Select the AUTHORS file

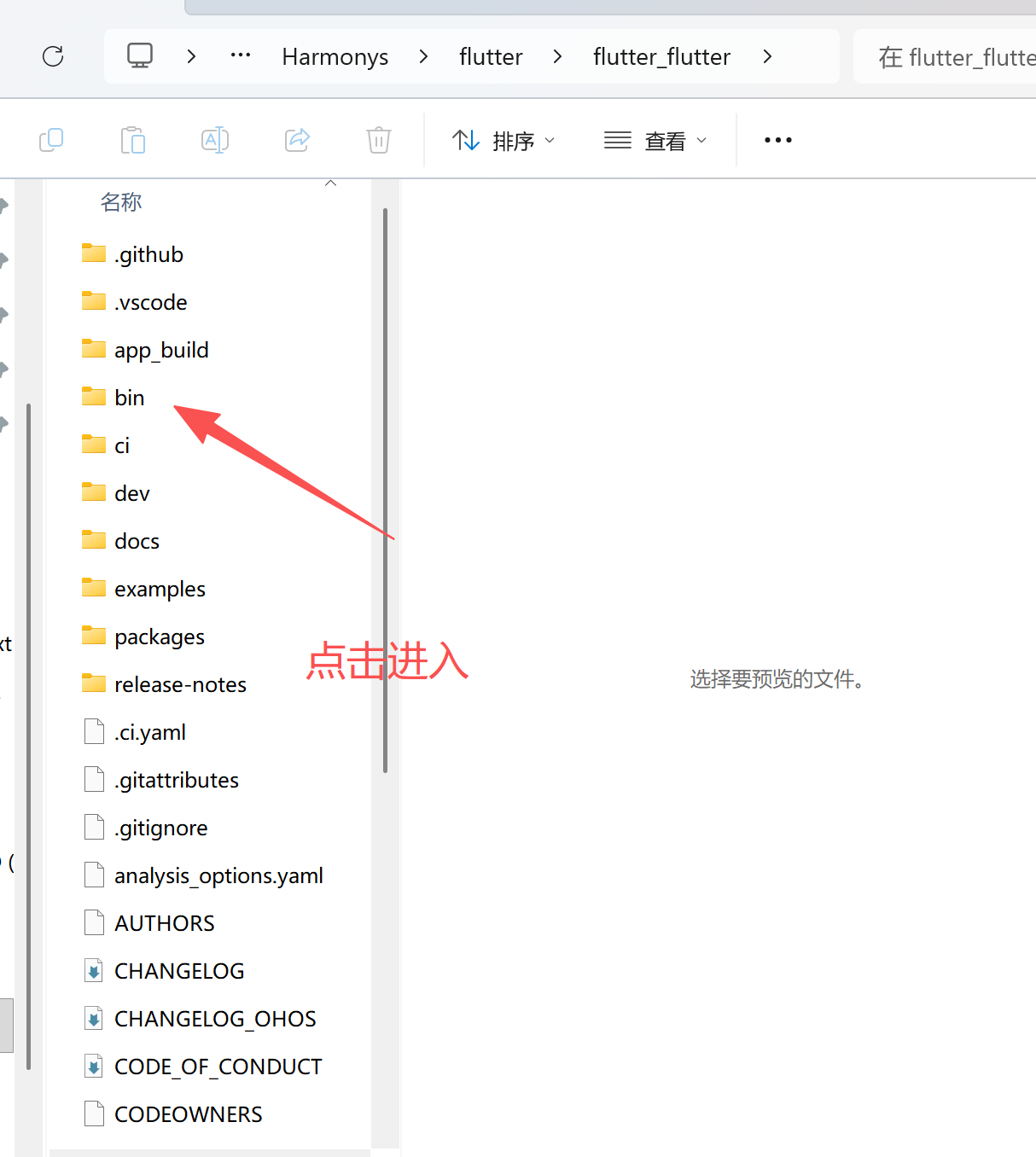point(164,922)
